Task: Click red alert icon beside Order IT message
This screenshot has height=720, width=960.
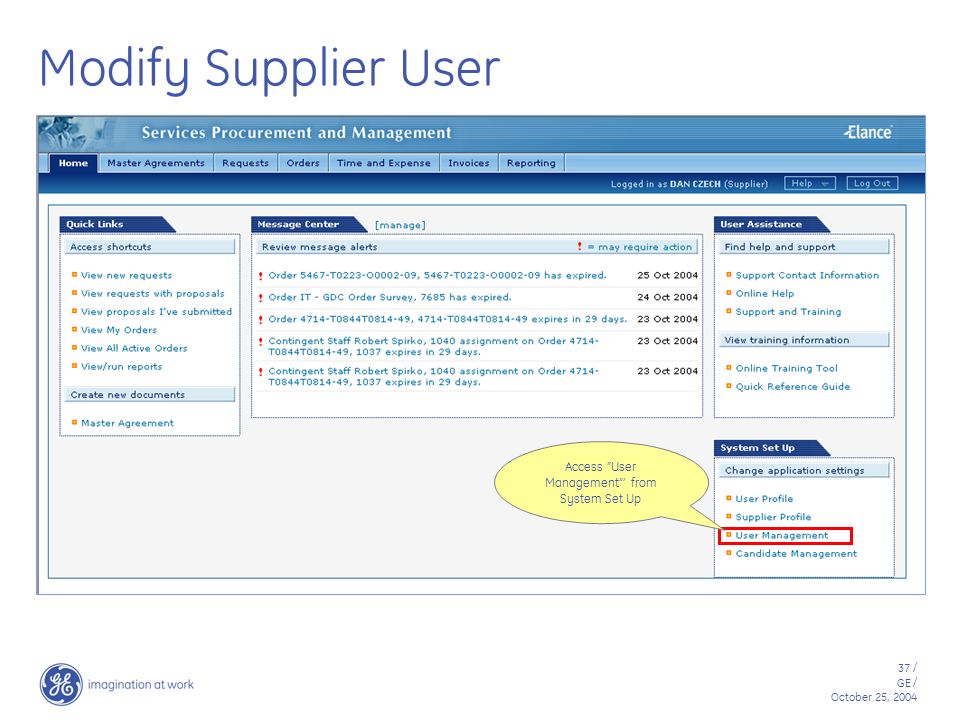Action: (x=261, y=298)
